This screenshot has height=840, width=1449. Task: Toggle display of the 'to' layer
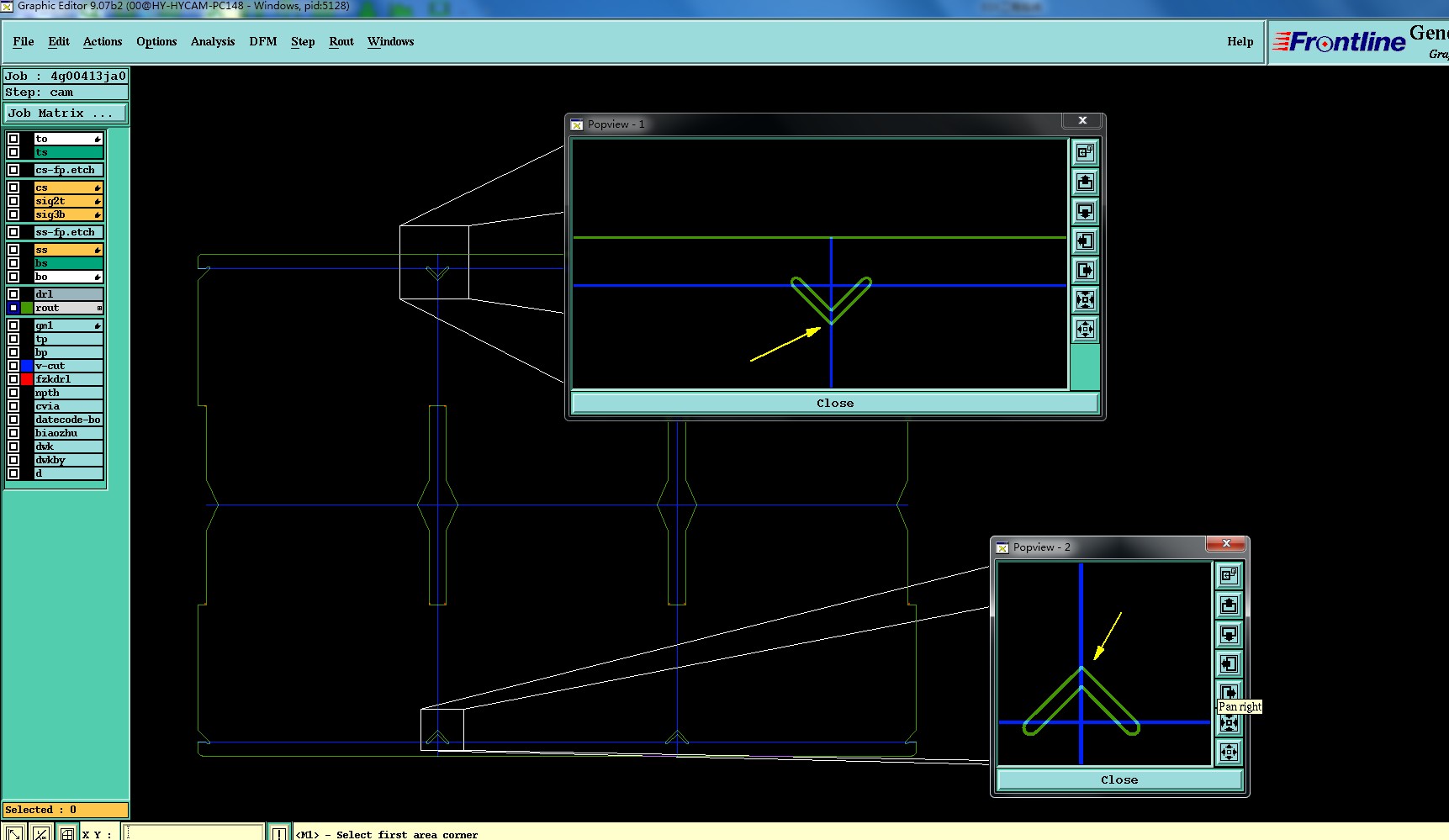(13, 139)
